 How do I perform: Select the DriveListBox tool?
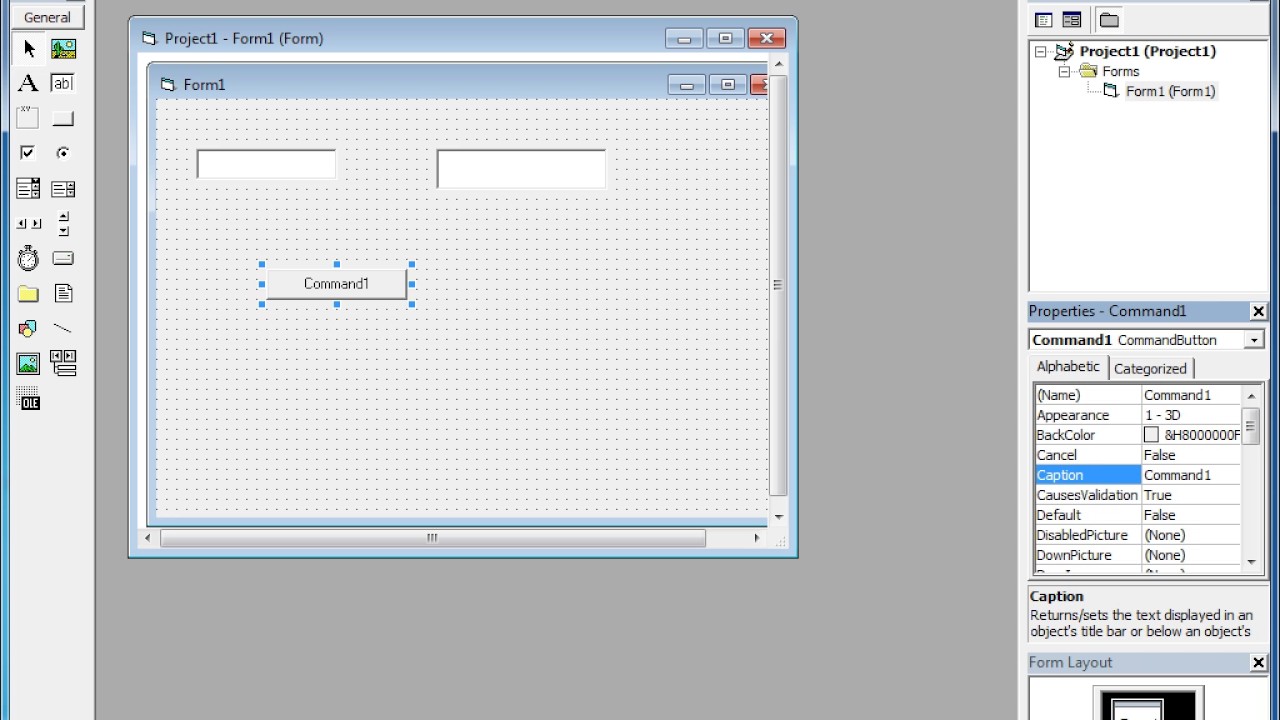point(63,258)
